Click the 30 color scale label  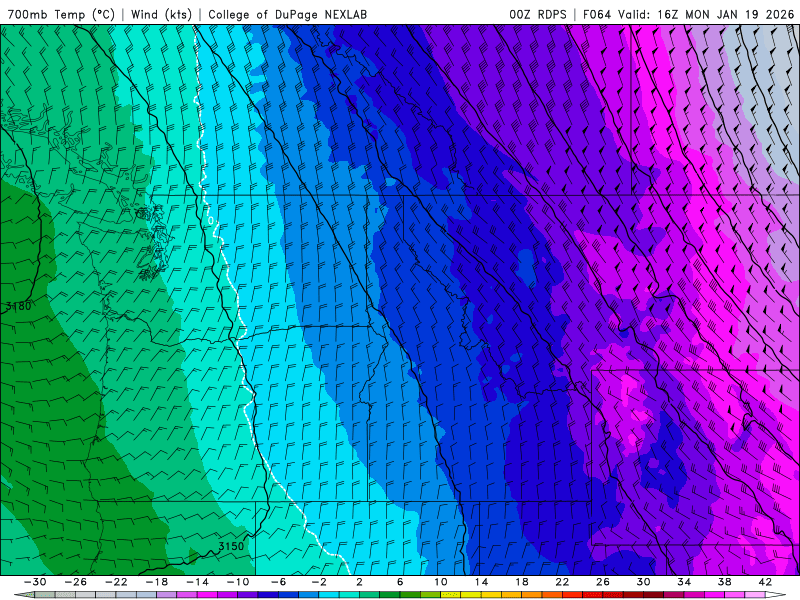click(x=643, y=582)
